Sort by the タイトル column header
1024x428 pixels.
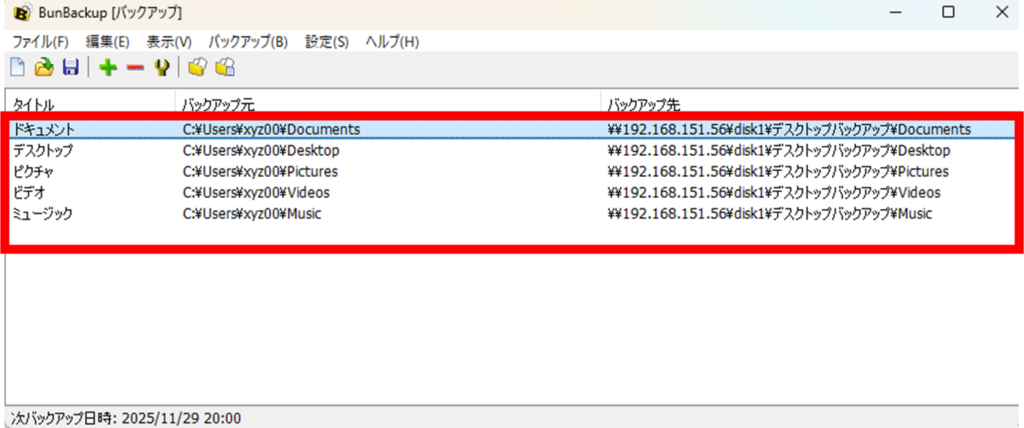point(90,105)
